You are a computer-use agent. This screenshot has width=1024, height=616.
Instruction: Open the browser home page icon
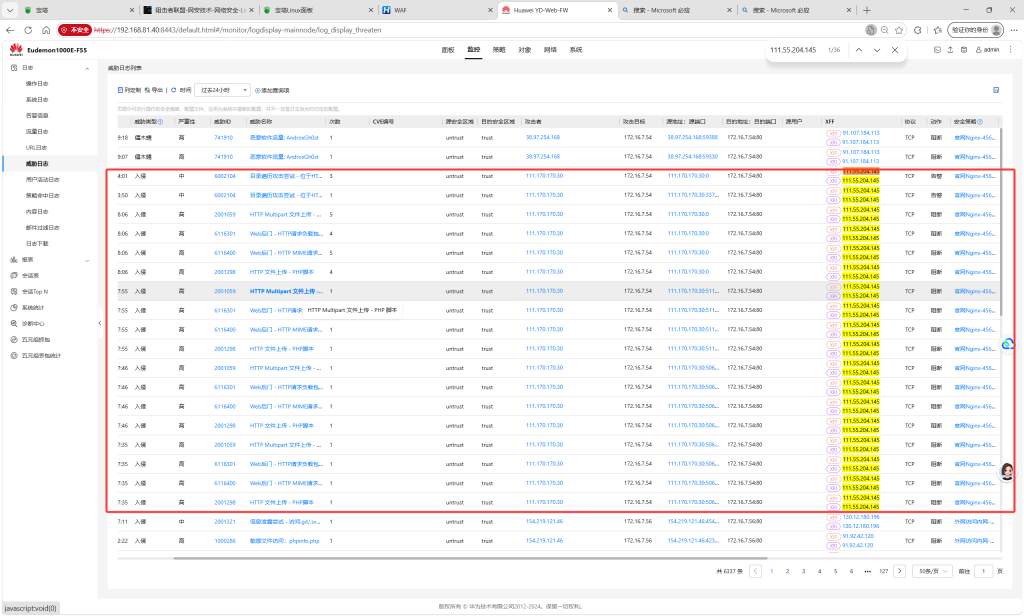[x=46, y=30]
